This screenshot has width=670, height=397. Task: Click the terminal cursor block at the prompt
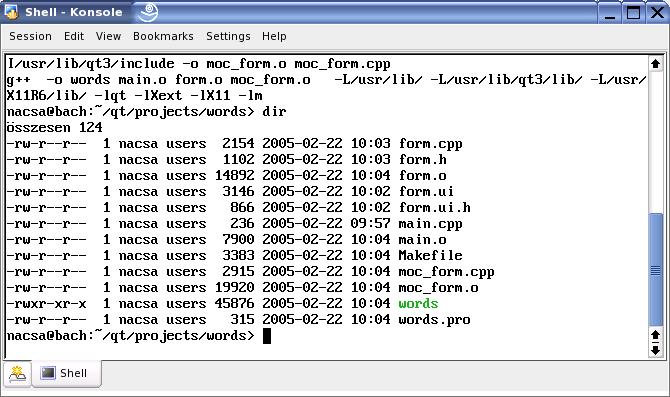tap(267, 336)
